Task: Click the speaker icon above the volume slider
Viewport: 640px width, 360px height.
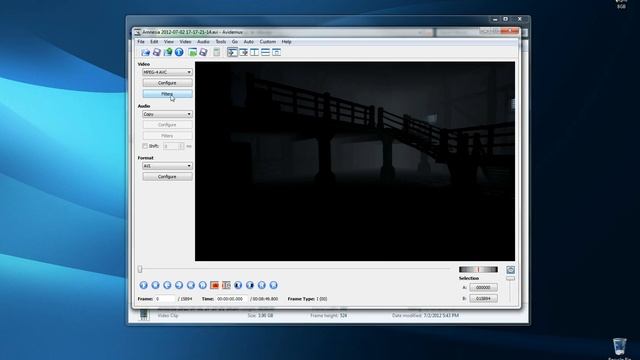Action: coord(511,270)
